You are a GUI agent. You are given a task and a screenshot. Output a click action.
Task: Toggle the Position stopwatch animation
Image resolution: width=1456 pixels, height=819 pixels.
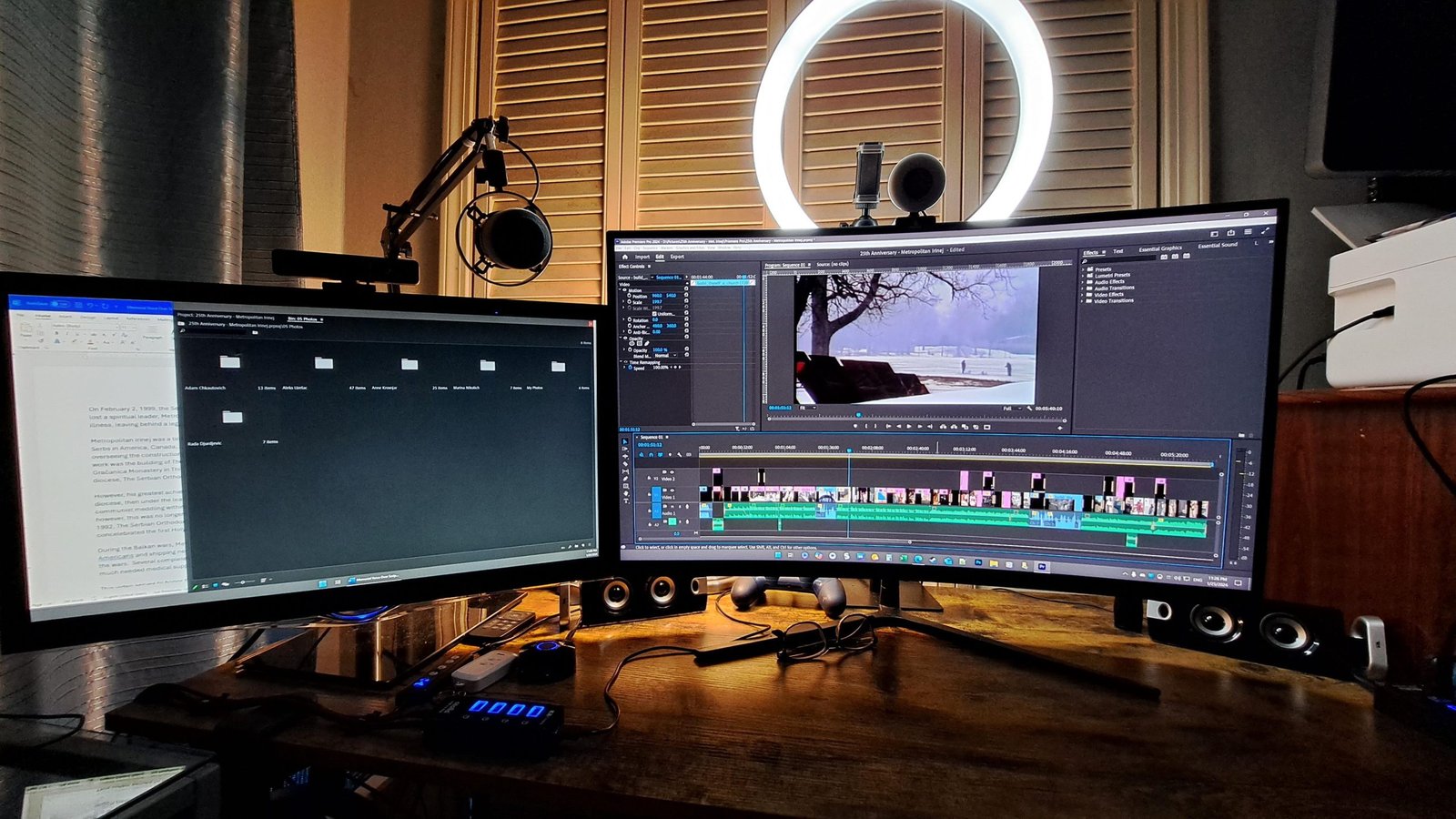pyautogui.click(x=630, y=296)
